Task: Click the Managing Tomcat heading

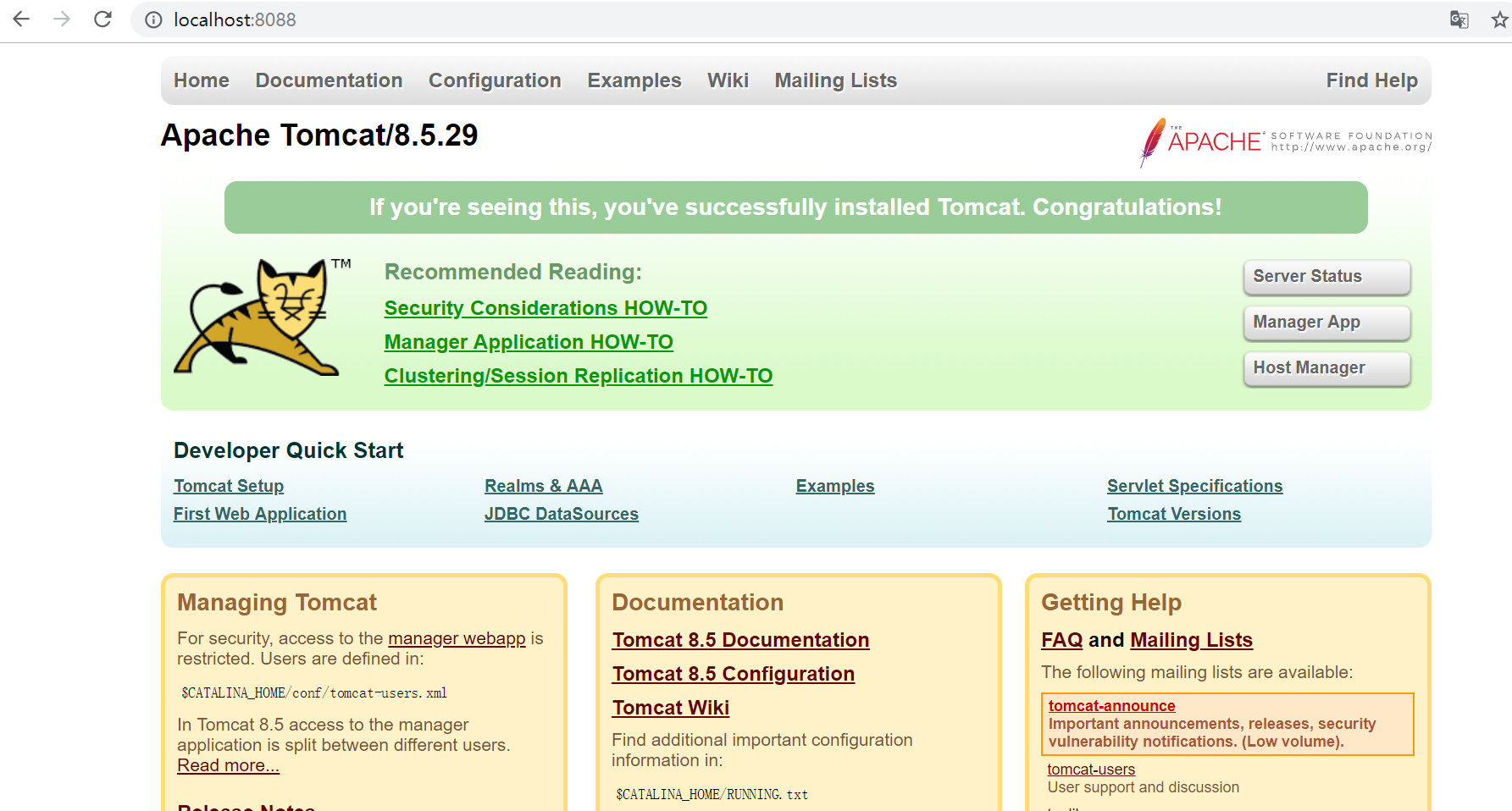Action: (277, 603)
